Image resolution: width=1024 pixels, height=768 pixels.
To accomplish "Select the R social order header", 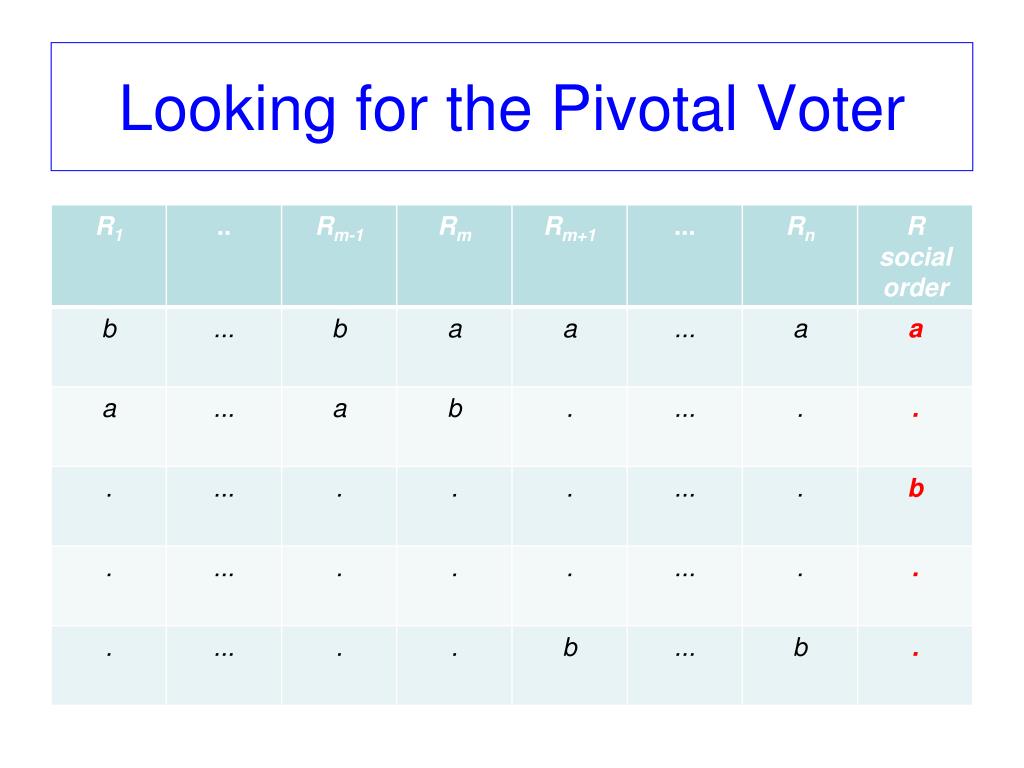I will tap(916, 255).
